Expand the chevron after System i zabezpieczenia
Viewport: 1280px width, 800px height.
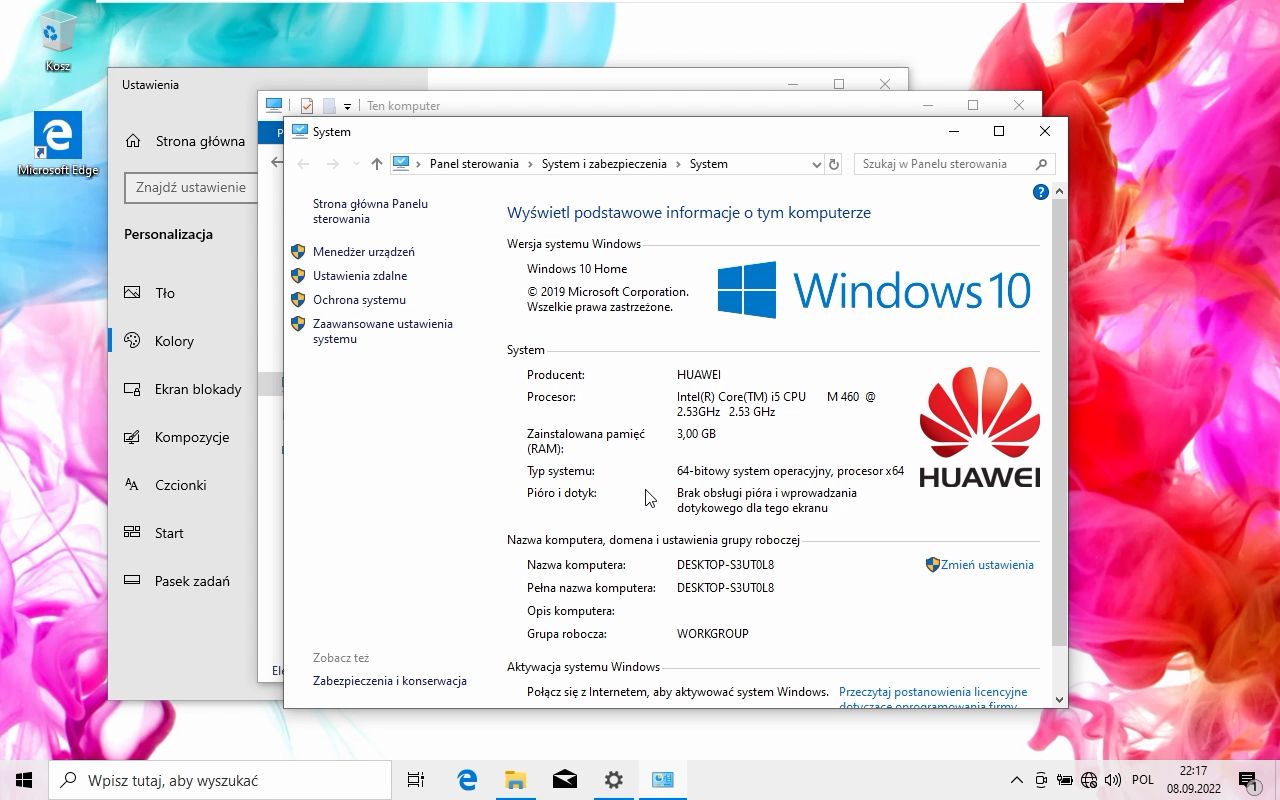pos(679,164)
